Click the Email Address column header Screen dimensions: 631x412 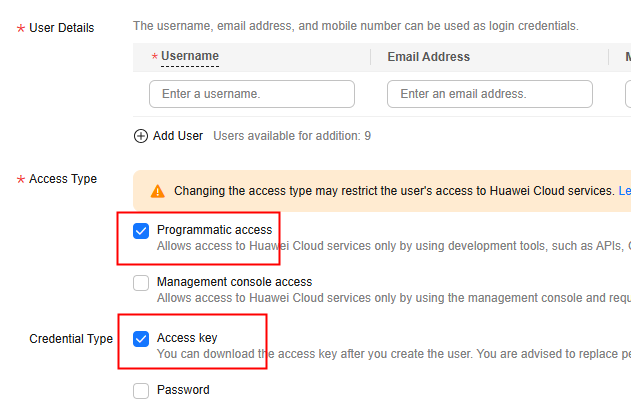click(429, 57)
